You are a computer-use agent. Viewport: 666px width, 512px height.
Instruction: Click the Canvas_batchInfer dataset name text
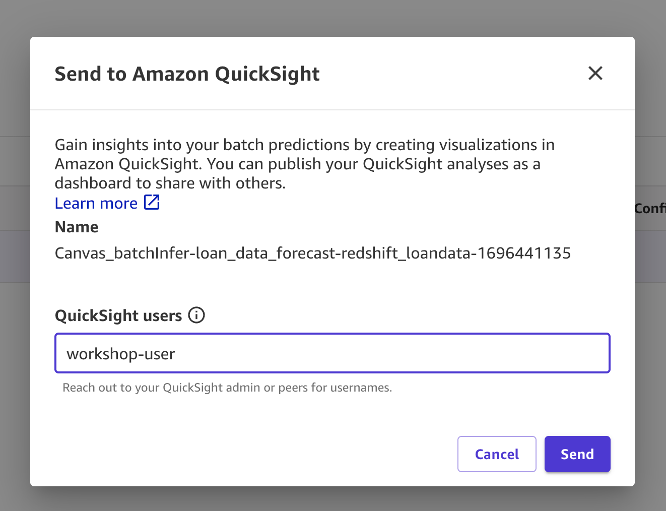[x=312, y=253]
